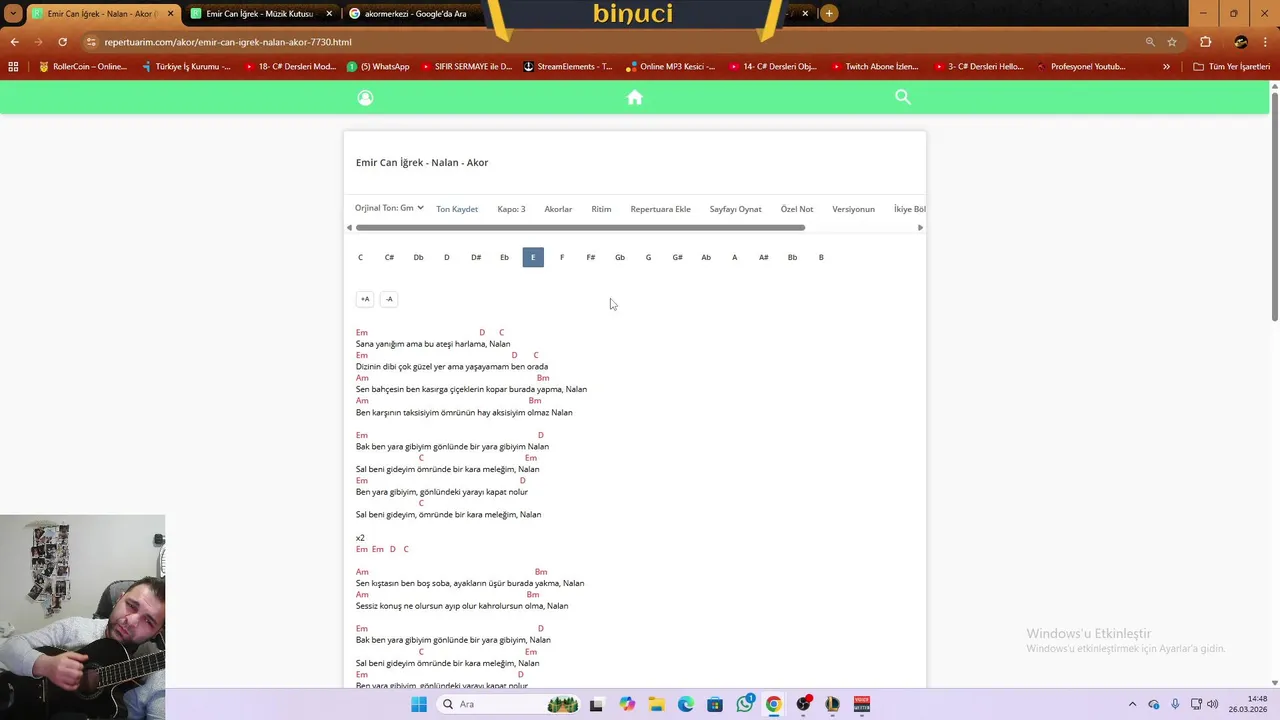Select the highlighted E key
Image resolution: width=1280 pixels, height=720 pixels.
coord(533,257)
